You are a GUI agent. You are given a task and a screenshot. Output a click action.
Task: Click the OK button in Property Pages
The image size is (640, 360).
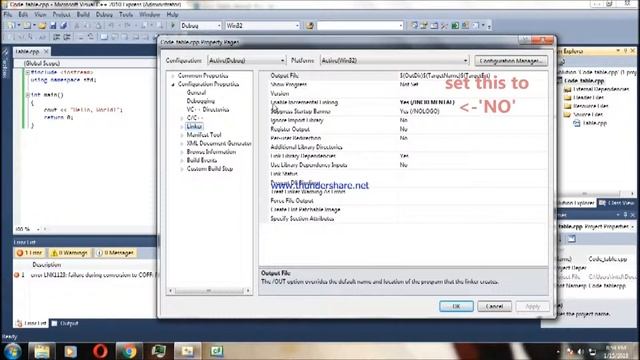click(456, 306)
